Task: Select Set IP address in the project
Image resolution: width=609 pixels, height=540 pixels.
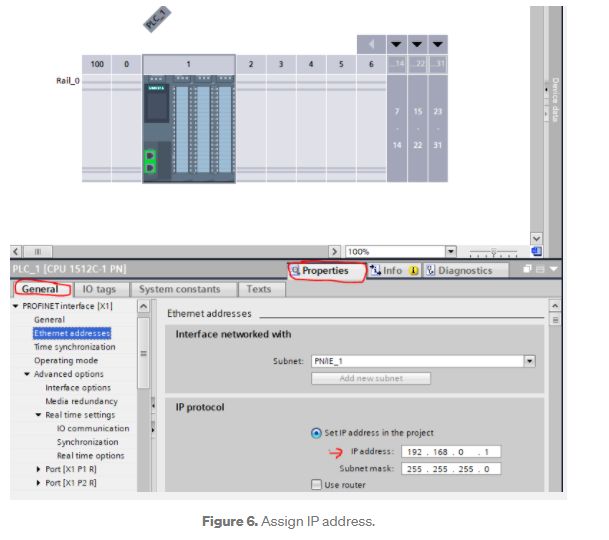Action: click(x=316, y=433)
